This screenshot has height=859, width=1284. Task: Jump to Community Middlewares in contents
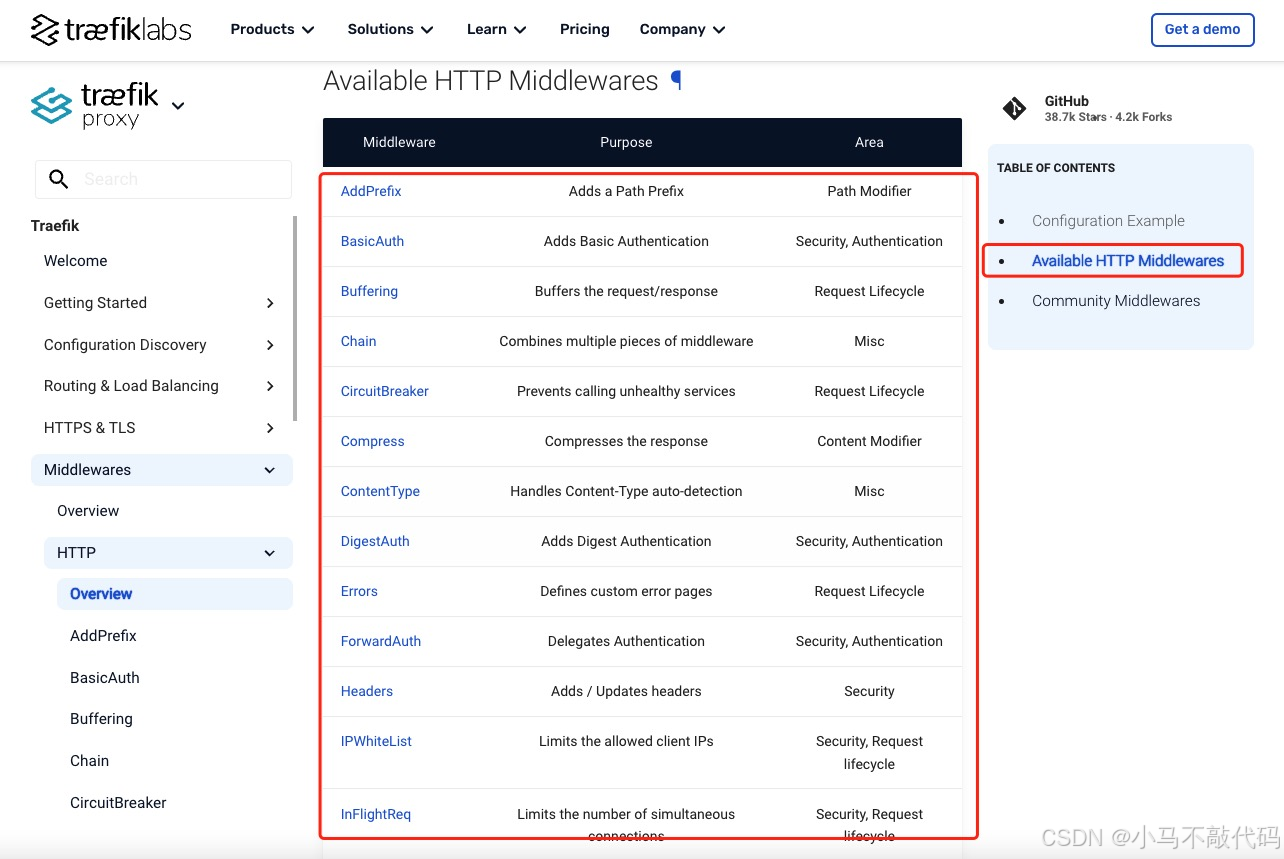pyautogui.click(x=1116, y=301)
